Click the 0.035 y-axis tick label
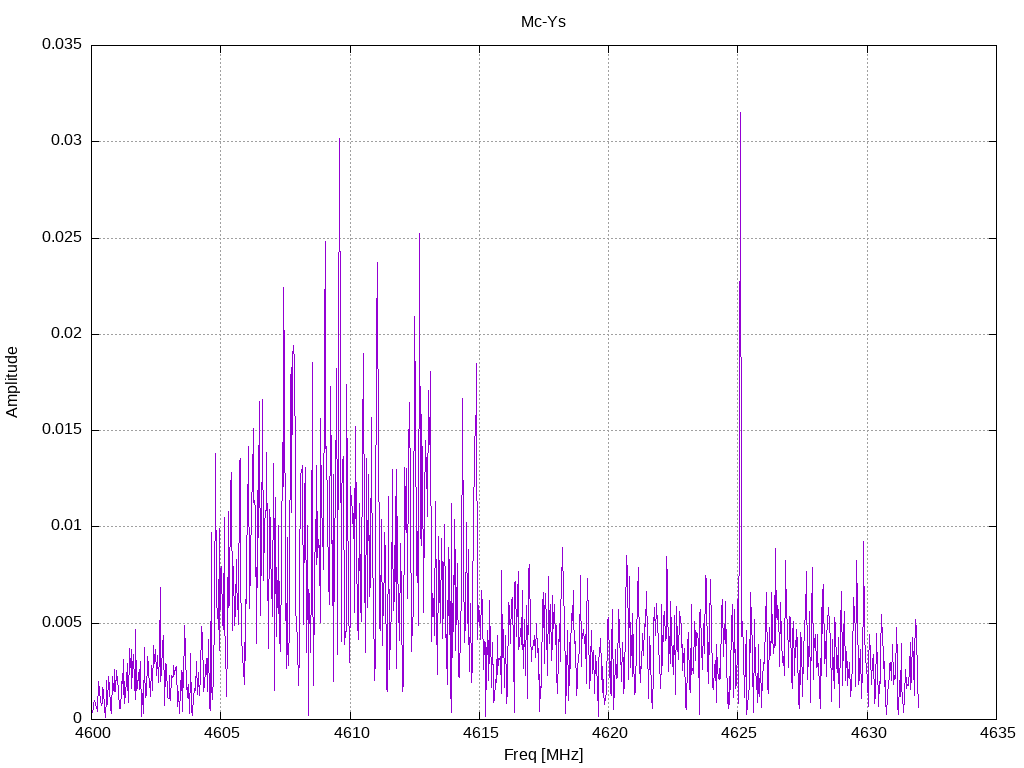The width and height of the screenshot is (1024, 768). click(61, 45)
